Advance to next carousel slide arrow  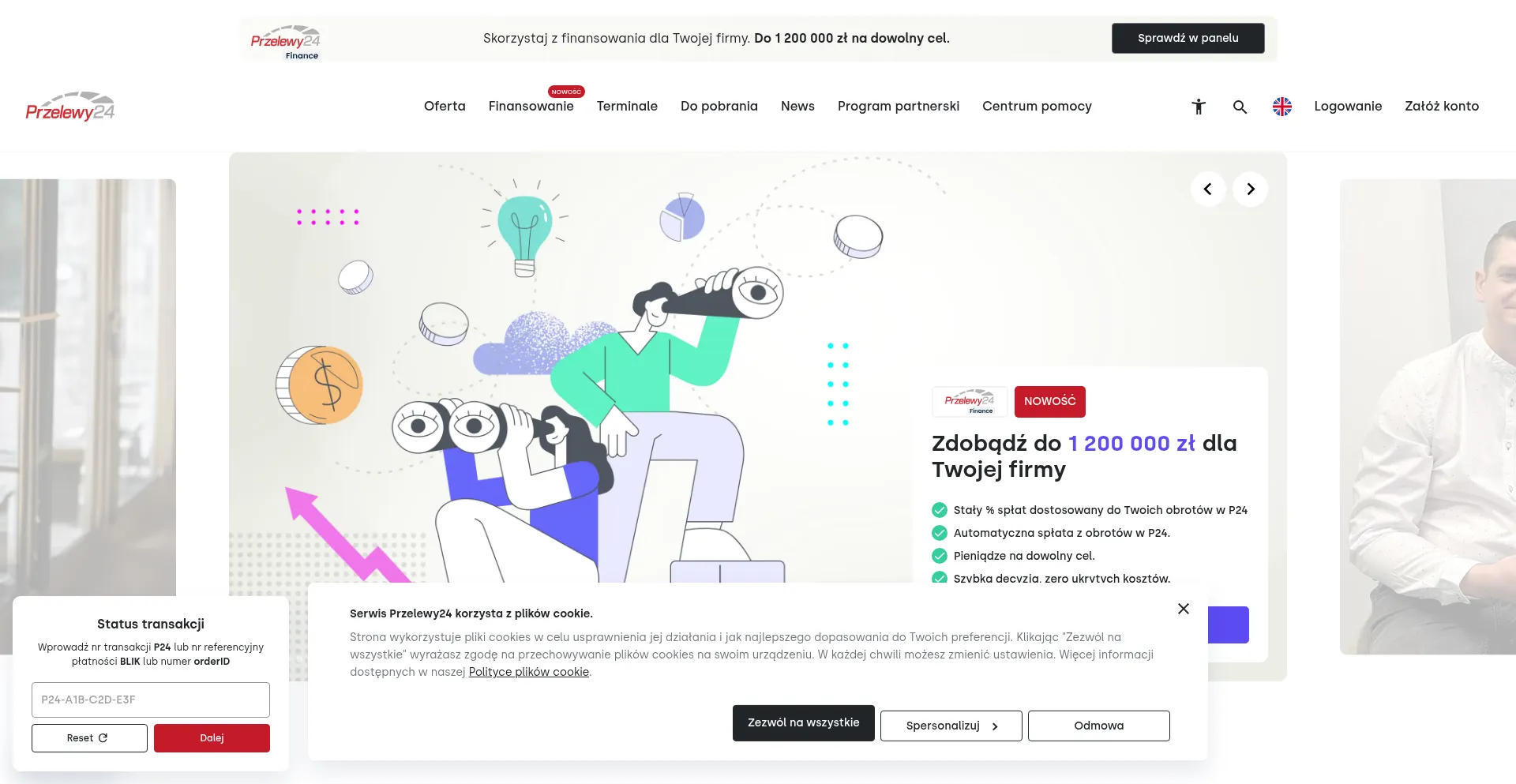[1251, 189]
